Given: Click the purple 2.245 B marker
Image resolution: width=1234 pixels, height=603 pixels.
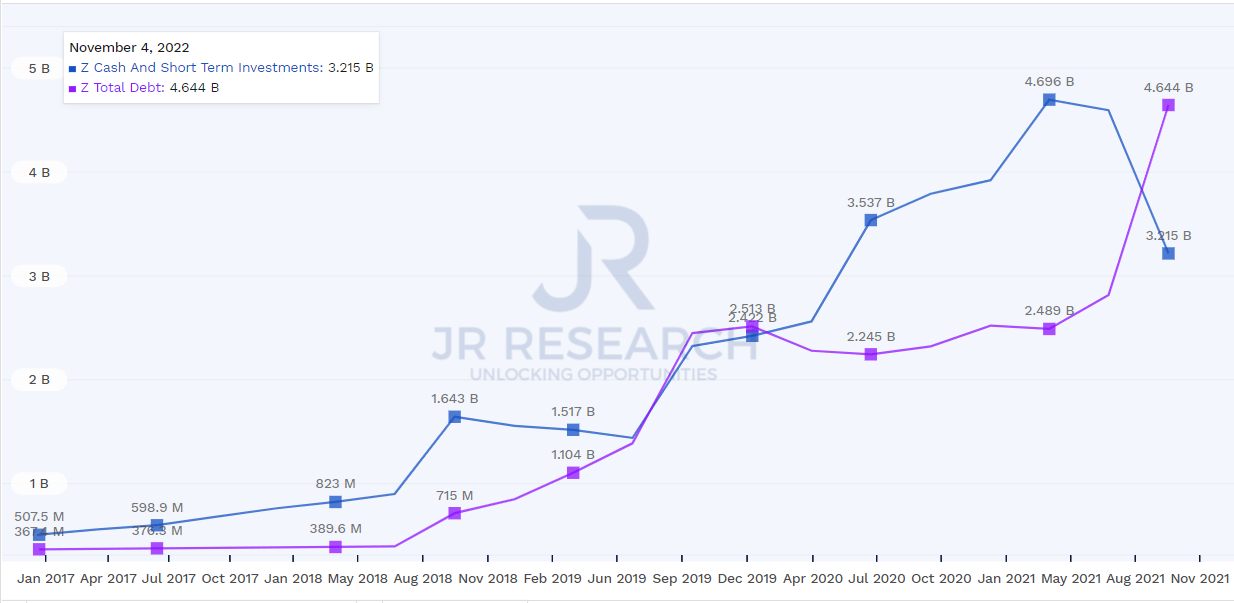Looking at the screenshot, I should tap(872, 353).
